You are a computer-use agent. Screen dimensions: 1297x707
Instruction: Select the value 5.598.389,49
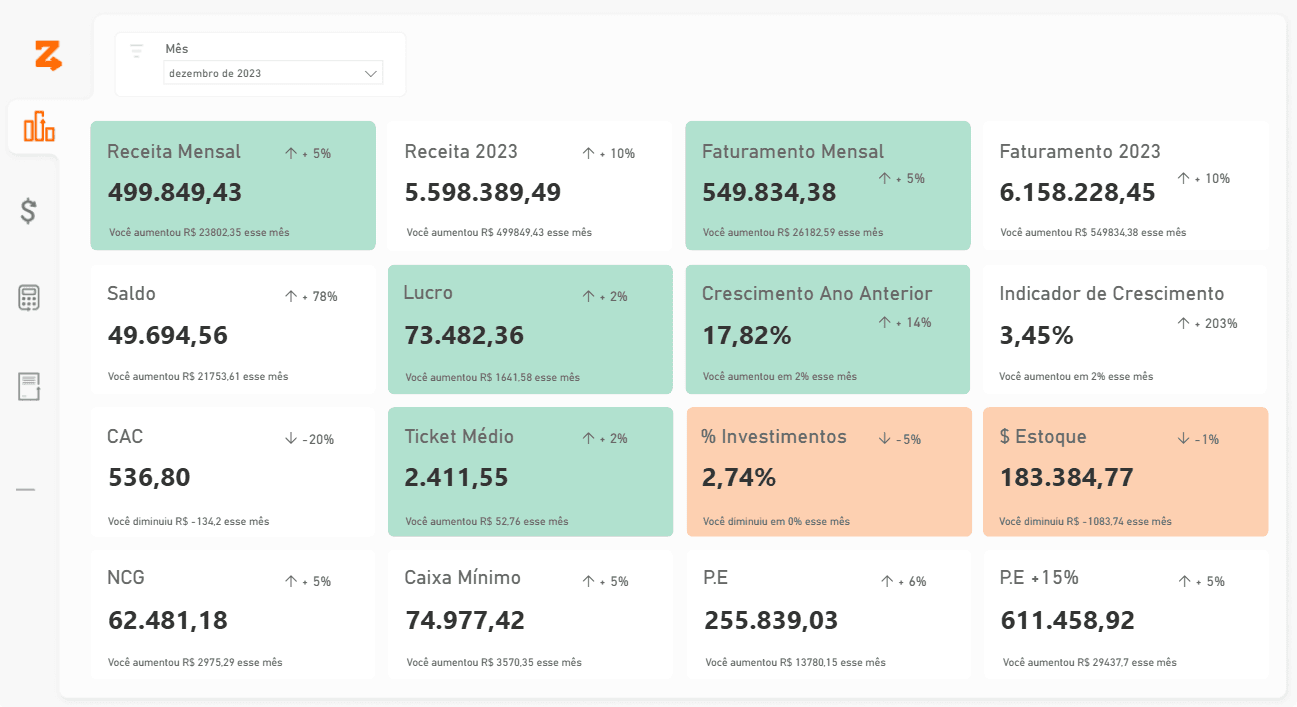(483, 192)
